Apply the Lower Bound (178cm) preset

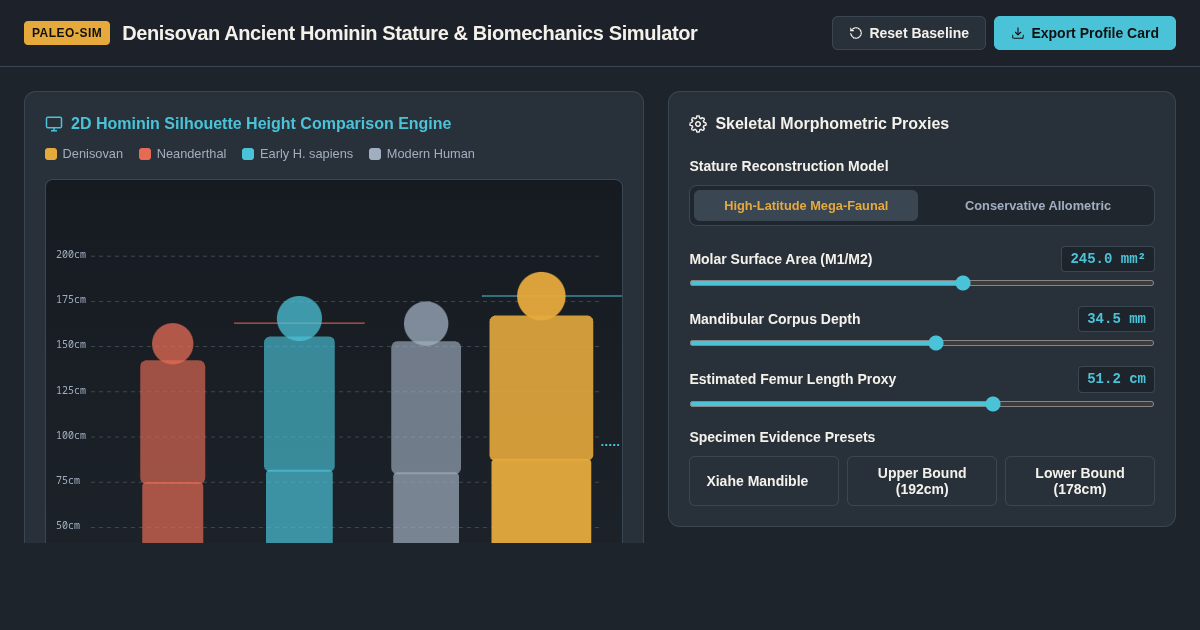[x=1080, y=481]
